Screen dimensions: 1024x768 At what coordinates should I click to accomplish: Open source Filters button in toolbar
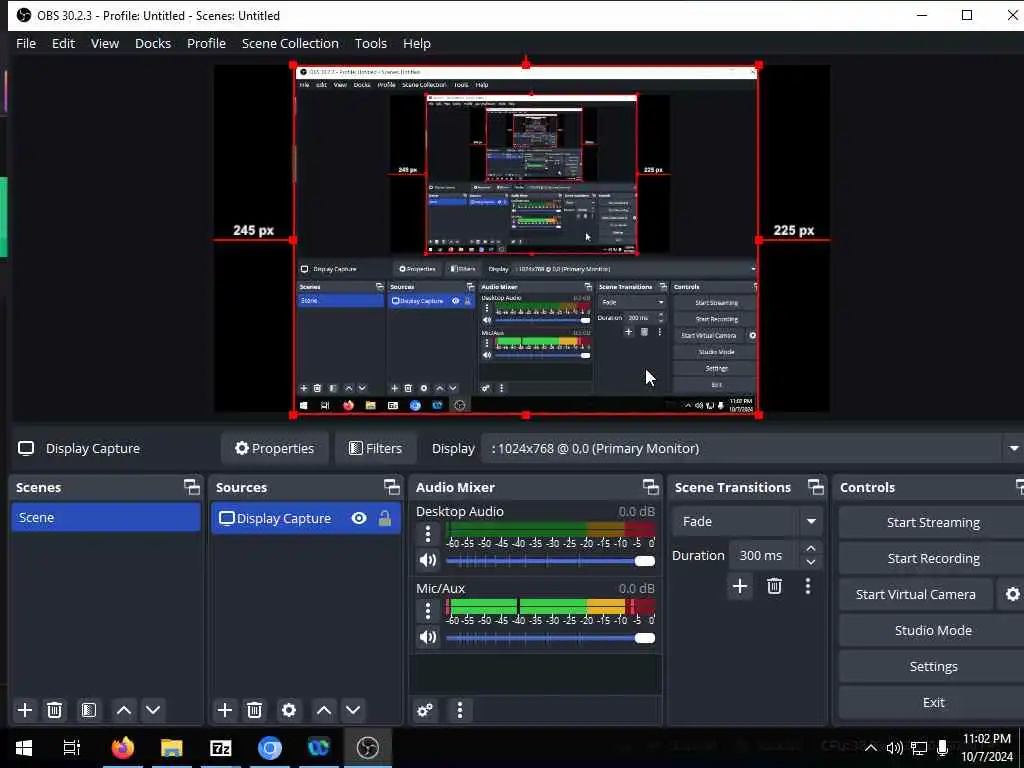376,449
